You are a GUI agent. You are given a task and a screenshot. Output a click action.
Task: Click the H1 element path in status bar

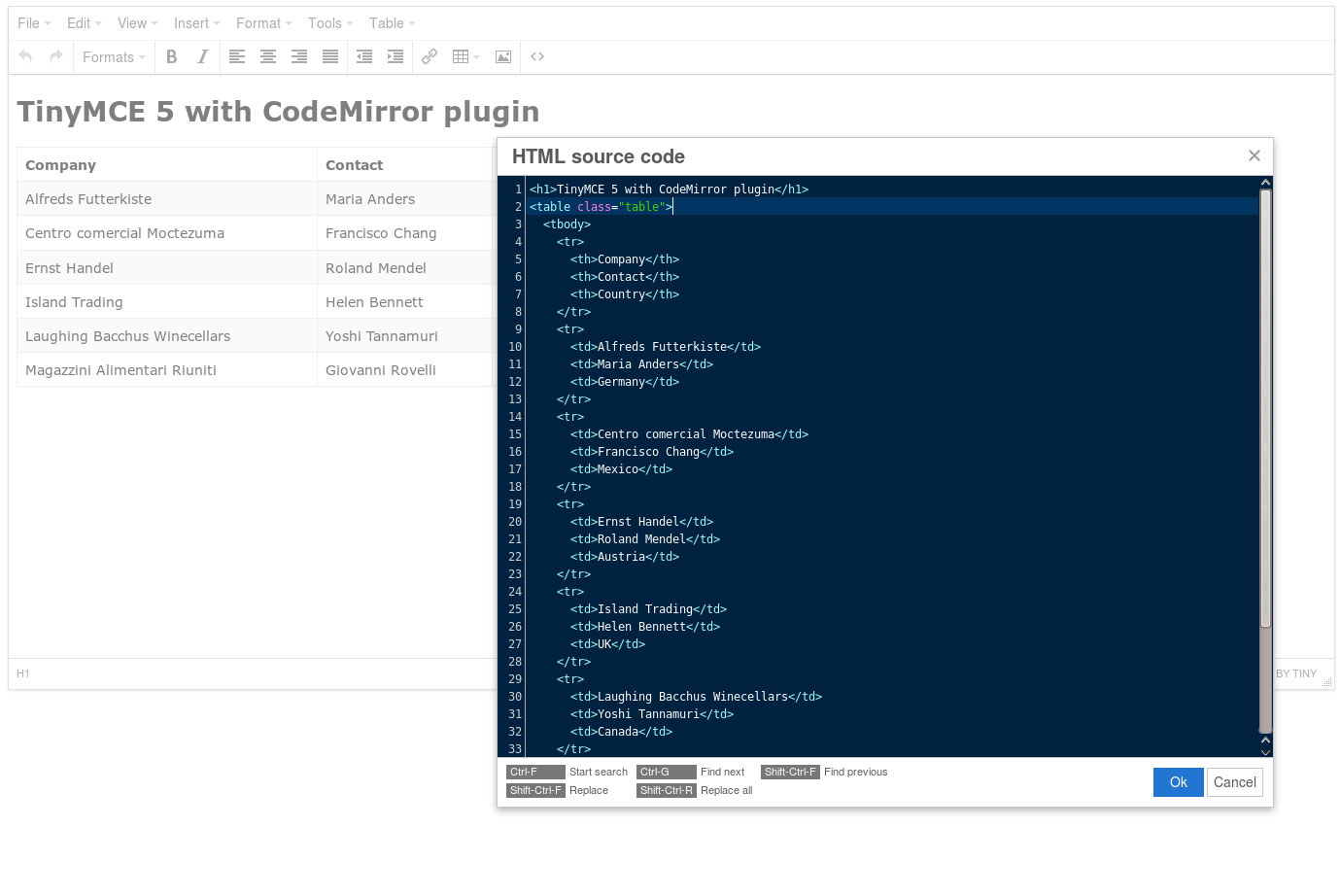coord(23,673)
